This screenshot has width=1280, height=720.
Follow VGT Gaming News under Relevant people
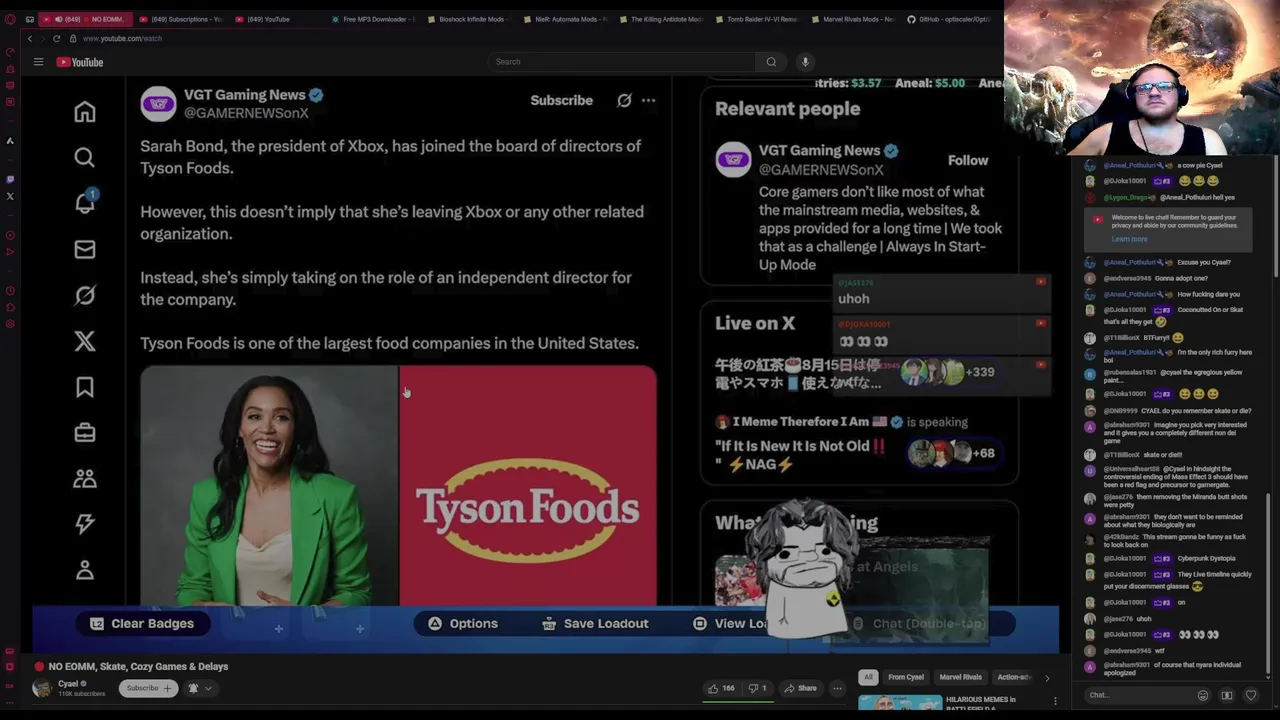968,160
